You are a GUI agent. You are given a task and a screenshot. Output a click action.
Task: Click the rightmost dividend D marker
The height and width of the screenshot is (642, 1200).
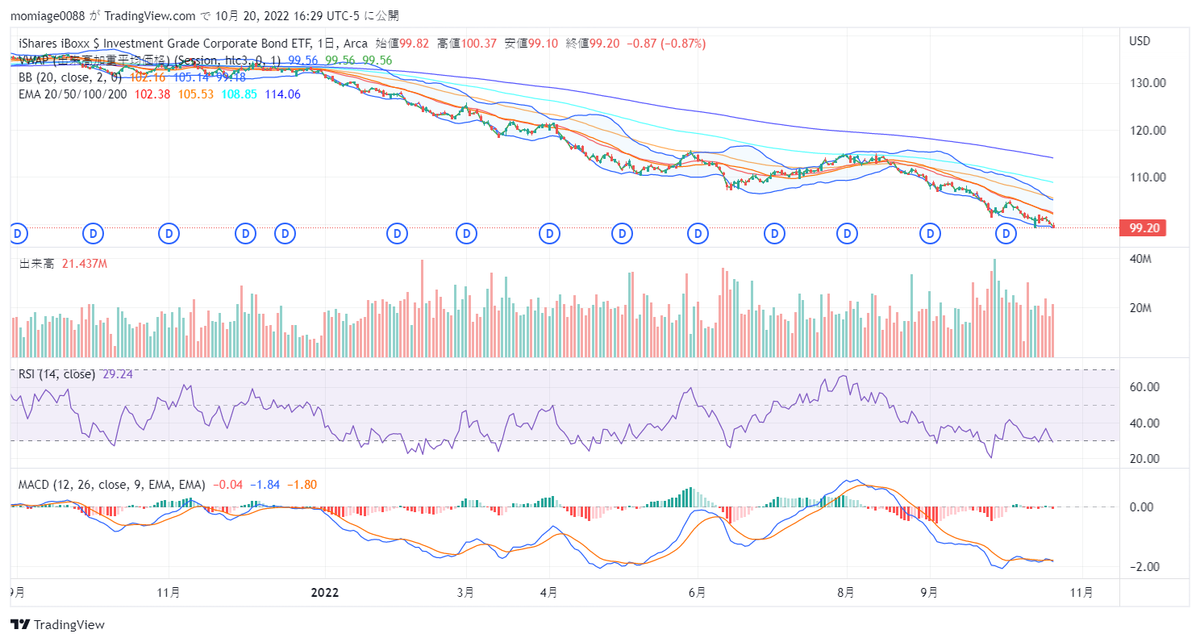pyautogui.click(x=1006, y=233)
